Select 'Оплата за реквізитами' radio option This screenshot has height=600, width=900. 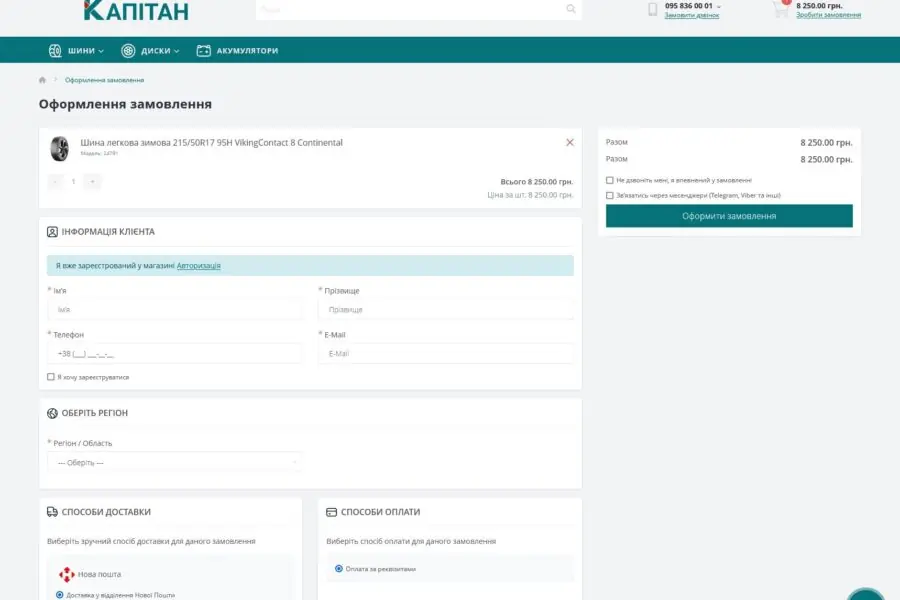click(x=339, y=568)
